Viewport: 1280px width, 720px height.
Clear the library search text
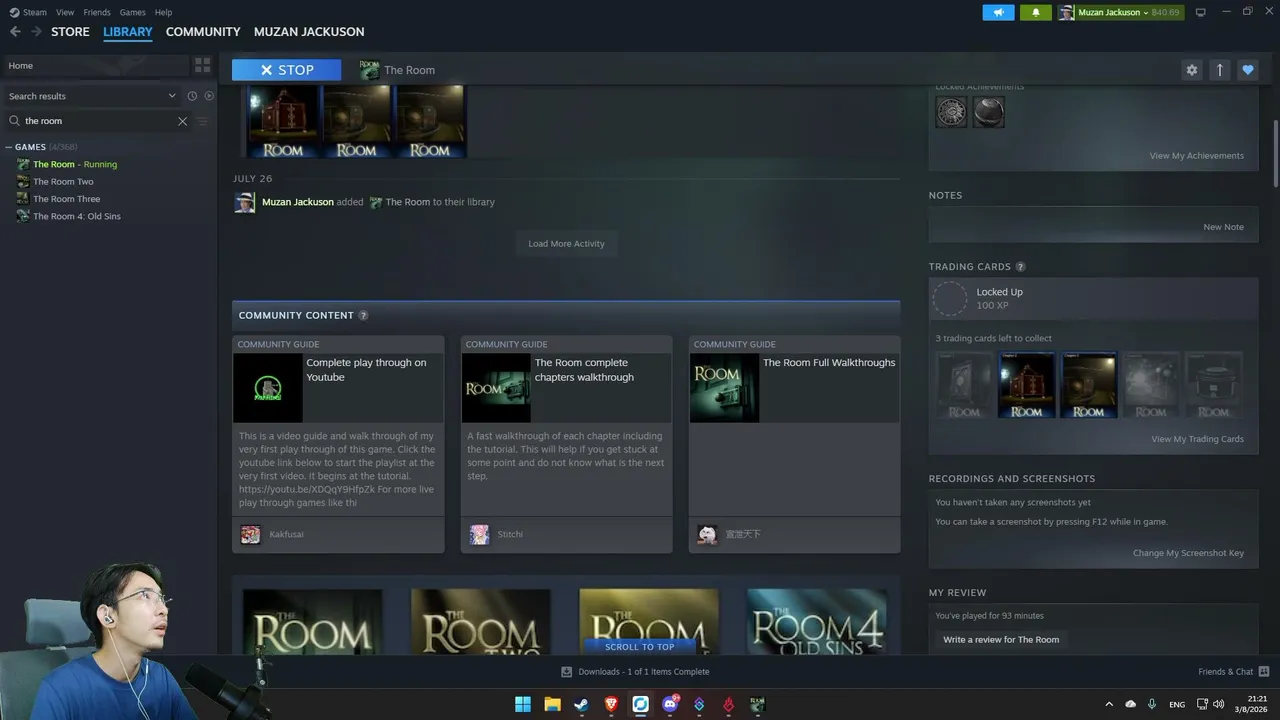pyautogui.click(x=182, y=121)
